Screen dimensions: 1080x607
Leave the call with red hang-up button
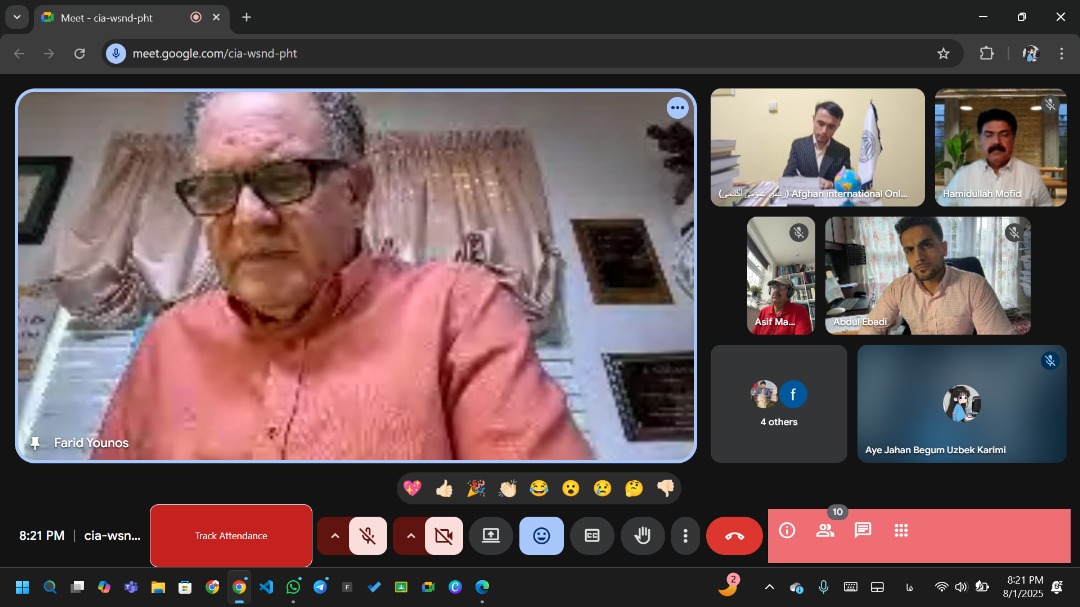[x=734, y=536]
